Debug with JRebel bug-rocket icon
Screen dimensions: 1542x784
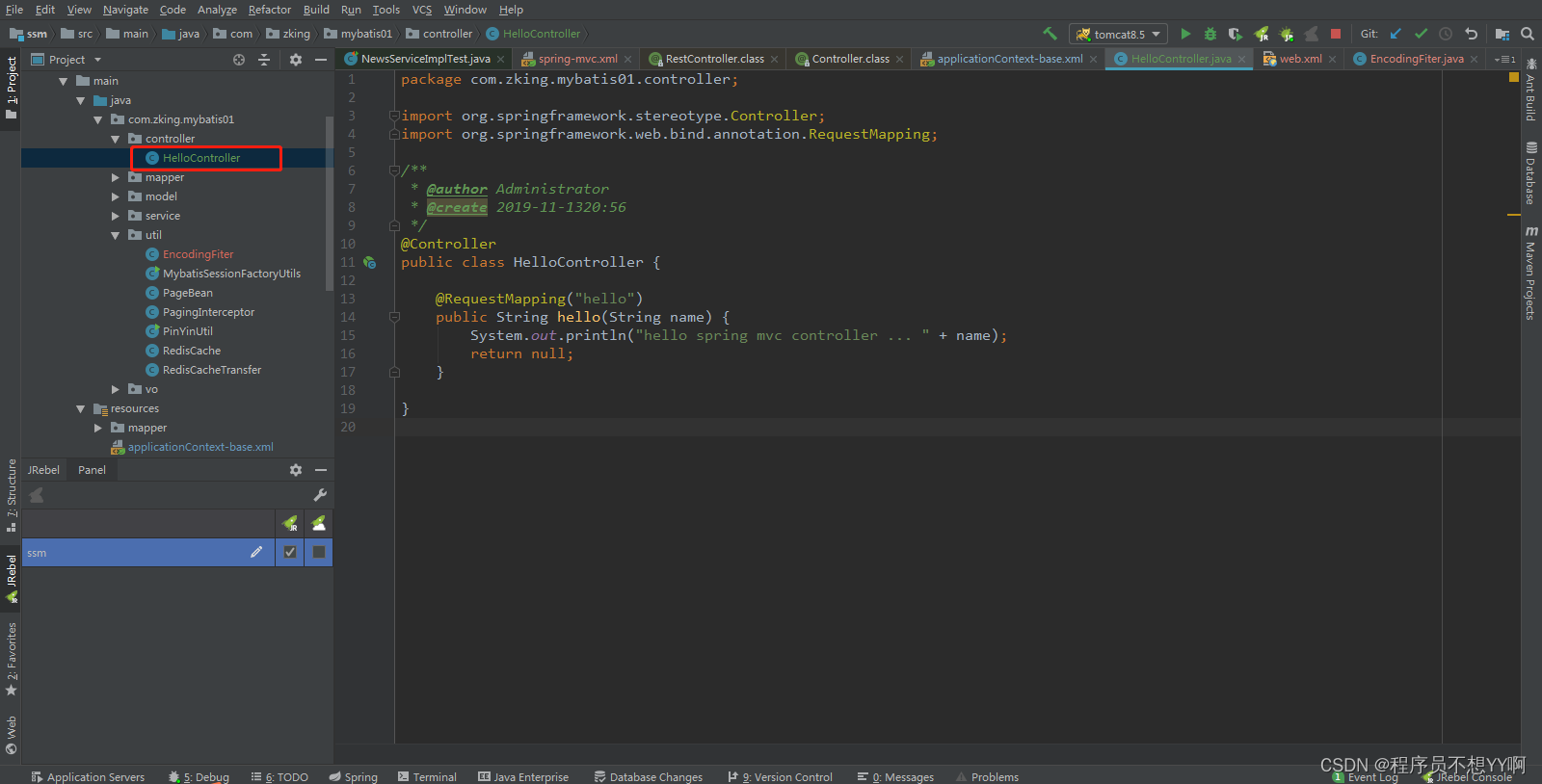(1286, 34)
